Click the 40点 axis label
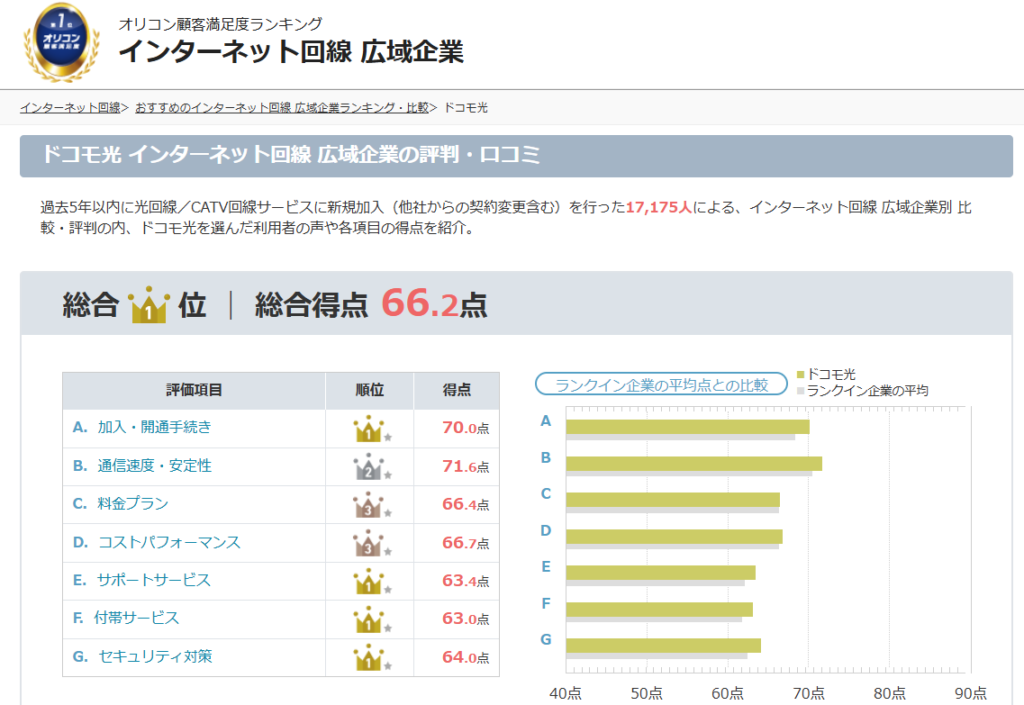Screen dimensions: 1024x705 [566, 693]
